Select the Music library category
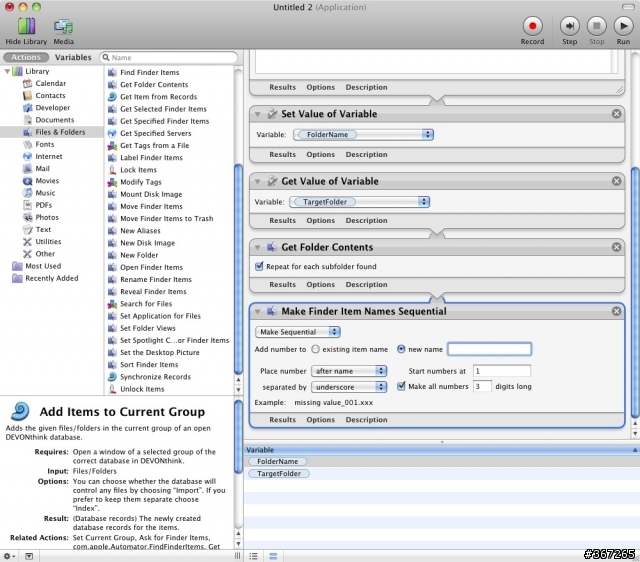 45,193
